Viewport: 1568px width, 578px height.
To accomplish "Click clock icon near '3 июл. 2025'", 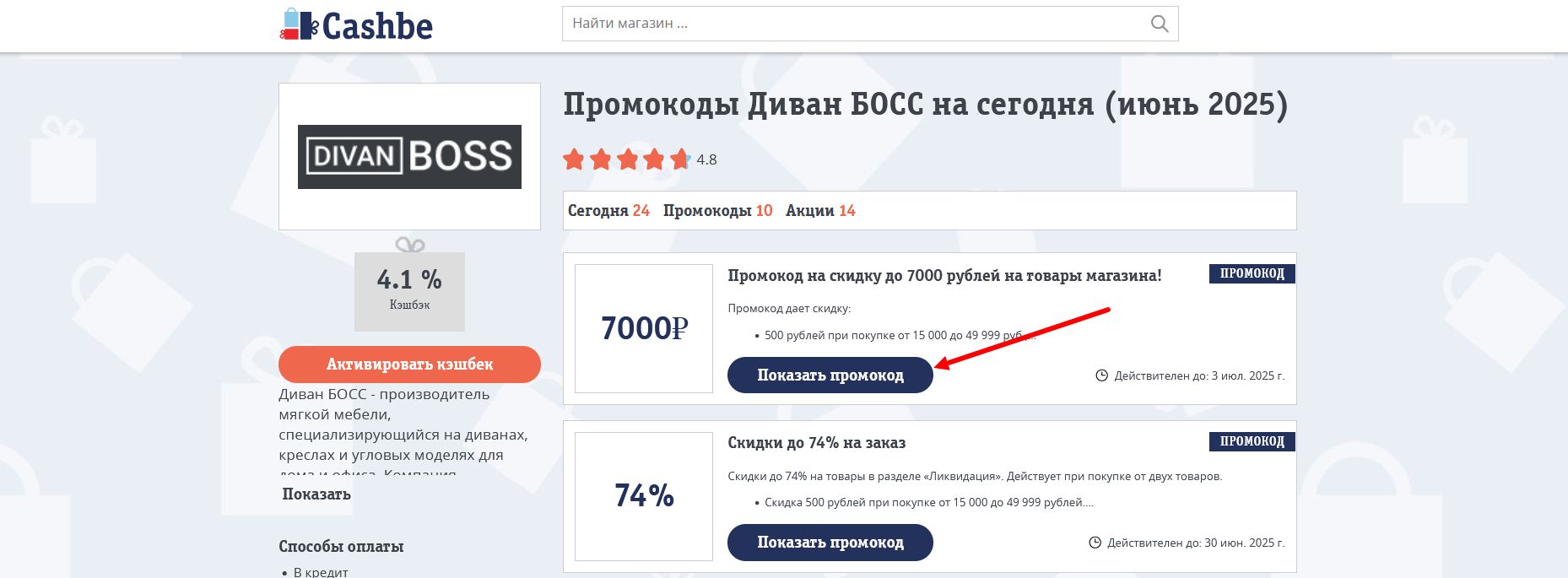I will point(1101,375).
